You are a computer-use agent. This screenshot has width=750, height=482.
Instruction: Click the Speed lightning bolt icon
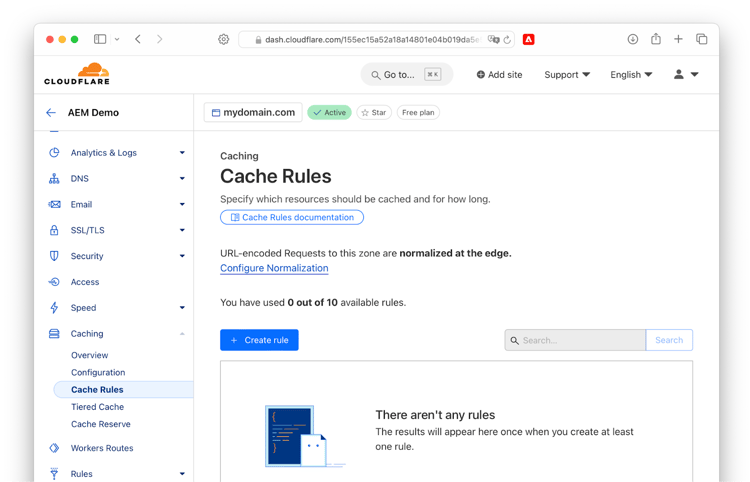(54, 307)
